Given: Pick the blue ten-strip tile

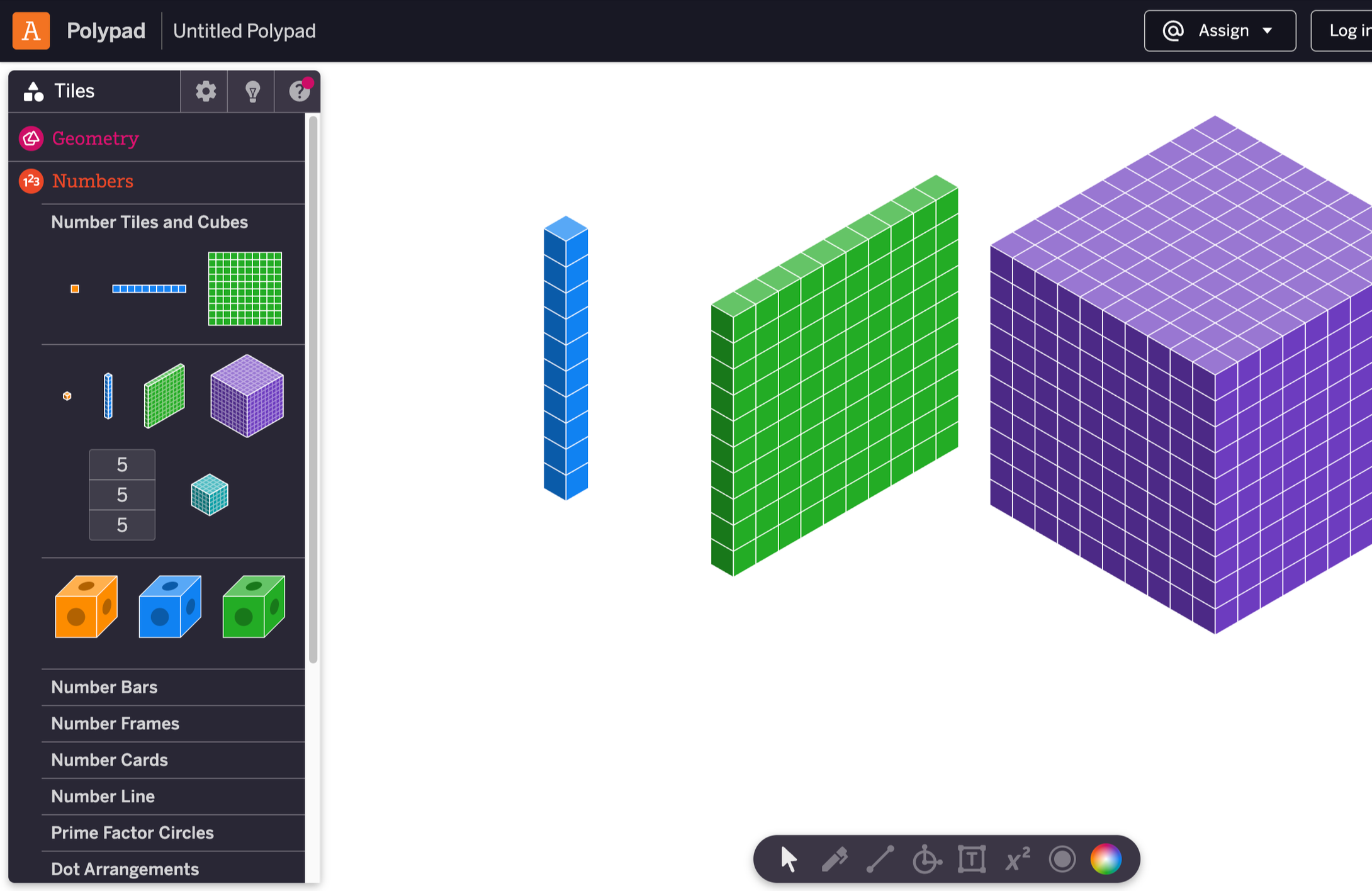Looking at the screenshot, I should point(149,289).
